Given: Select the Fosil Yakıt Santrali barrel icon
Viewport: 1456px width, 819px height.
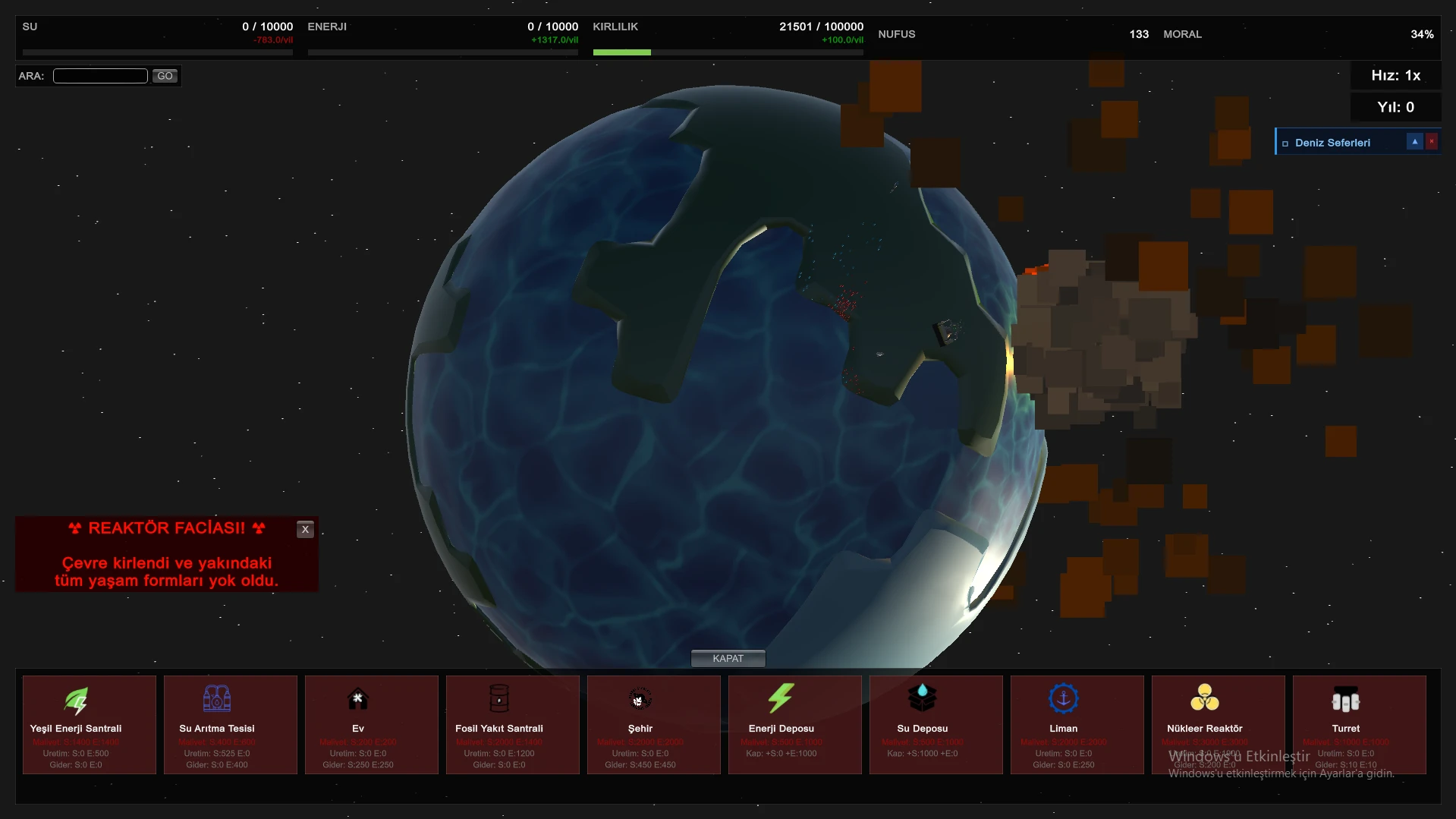Looking at the screenshot, I should [x=499, y=699].
